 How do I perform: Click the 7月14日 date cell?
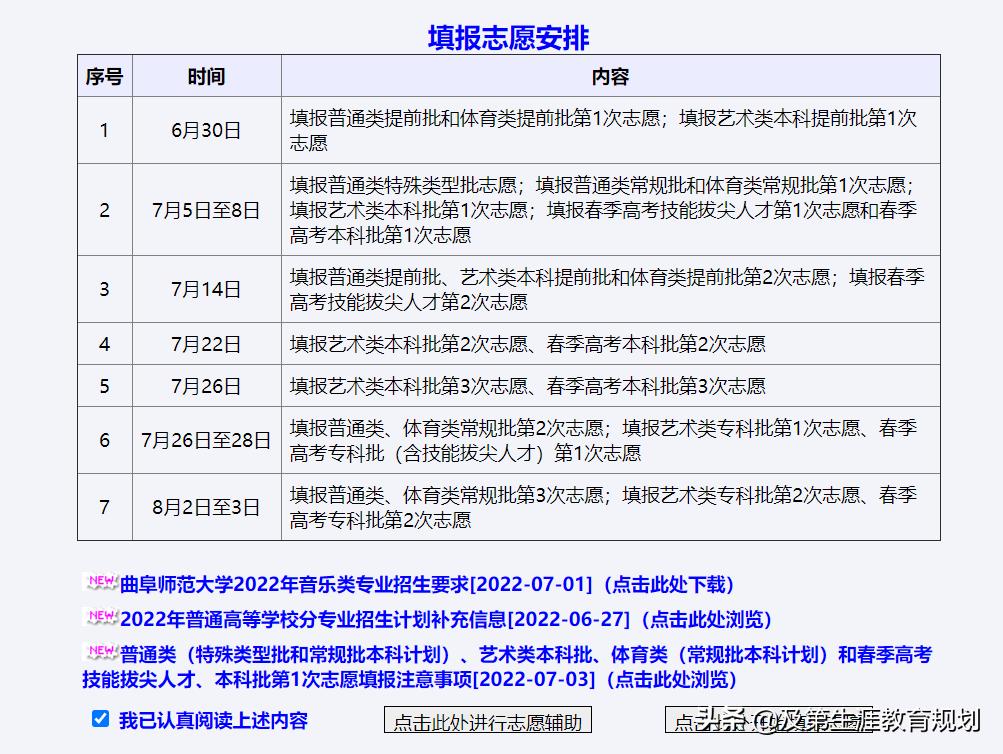(206, 288)
